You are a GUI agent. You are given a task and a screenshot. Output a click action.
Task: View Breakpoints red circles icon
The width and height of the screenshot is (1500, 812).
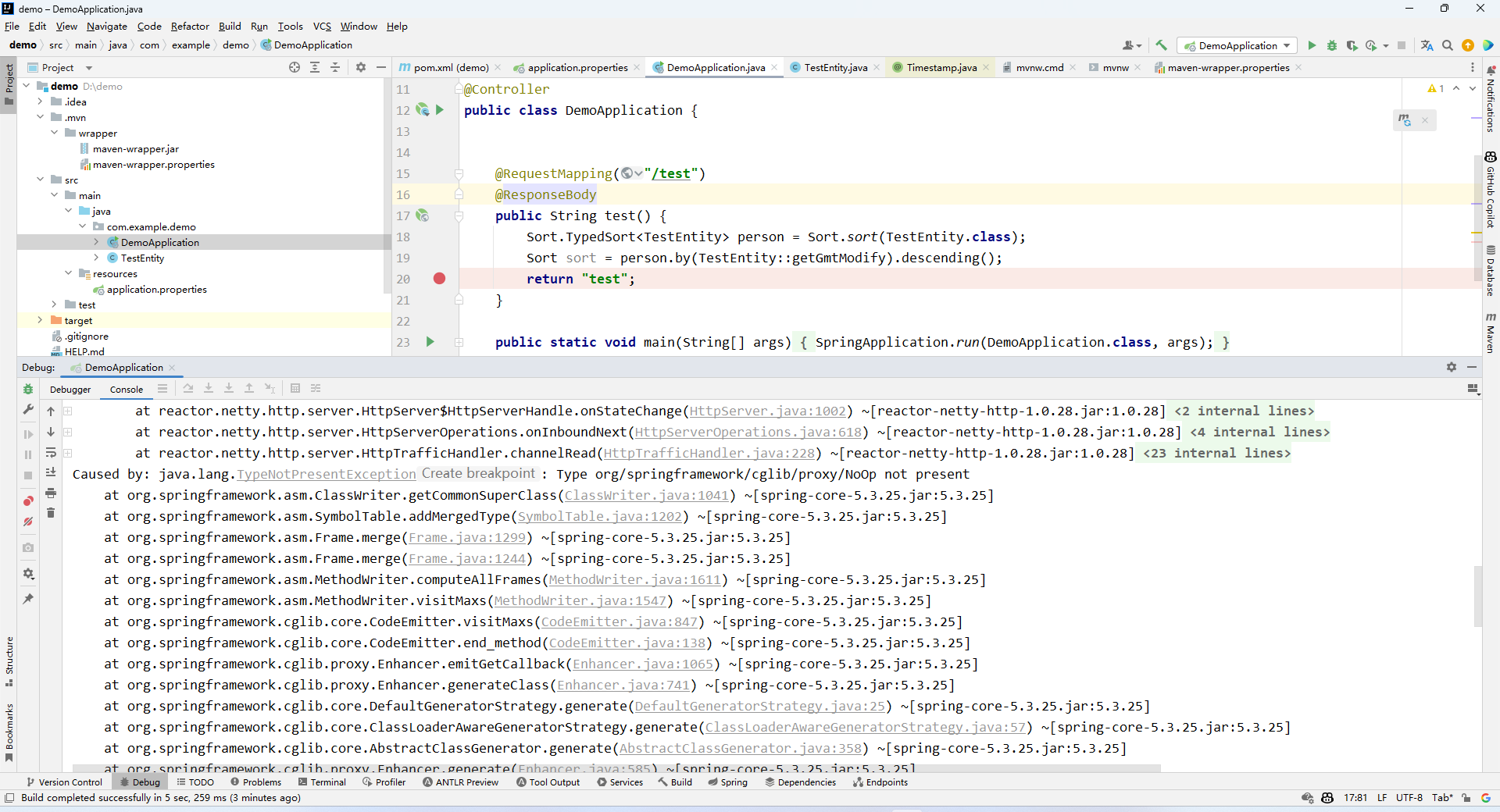pyautogui.click(x=28, y=500)
